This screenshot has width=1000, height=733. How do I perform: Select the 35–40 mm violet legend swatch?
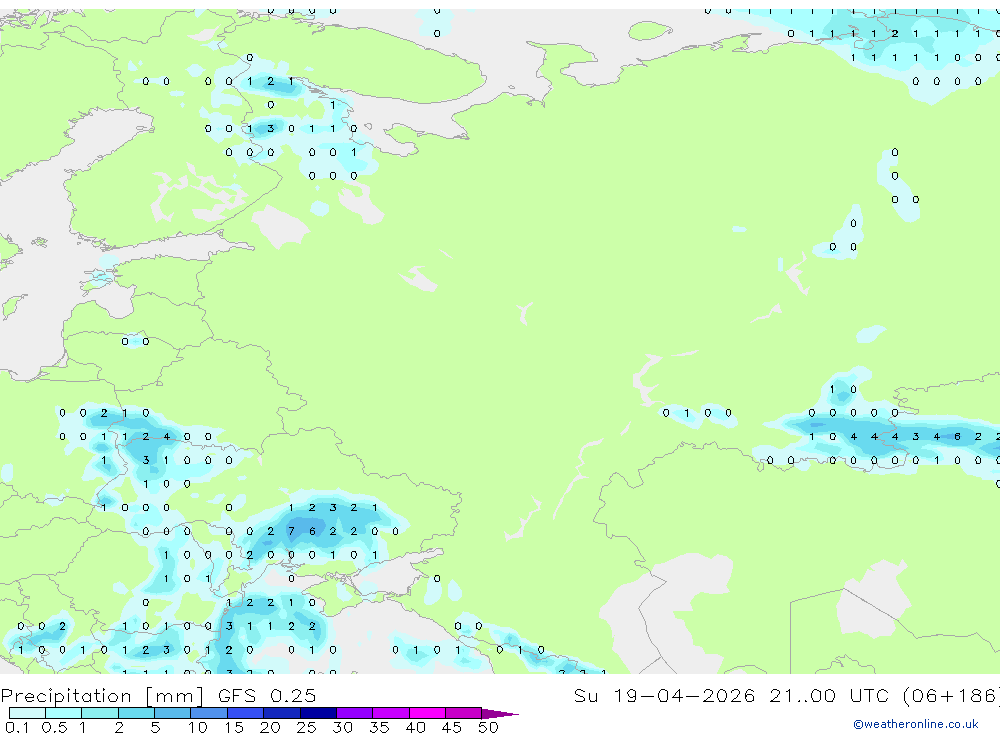click(390, 713)
